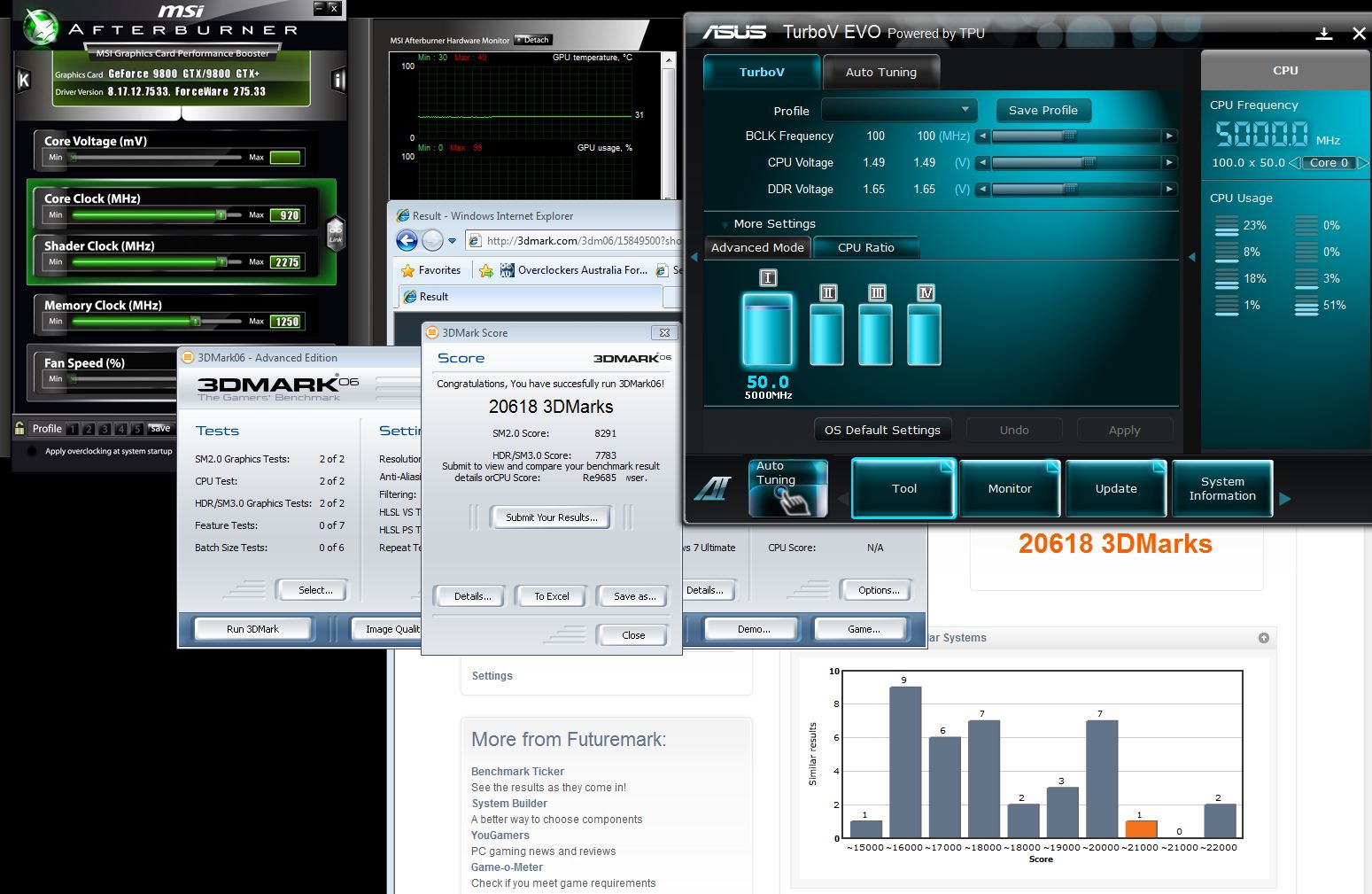Select profile slot 3 in Afterburner

105,429
